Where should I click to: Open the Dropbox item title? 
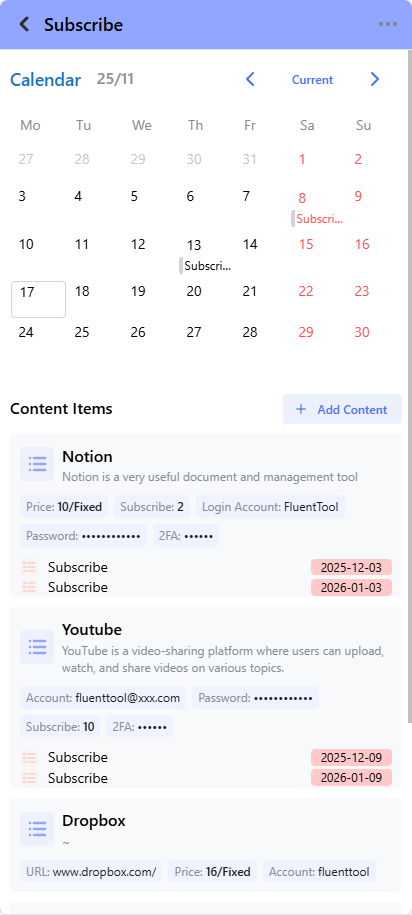pos(94,821)
